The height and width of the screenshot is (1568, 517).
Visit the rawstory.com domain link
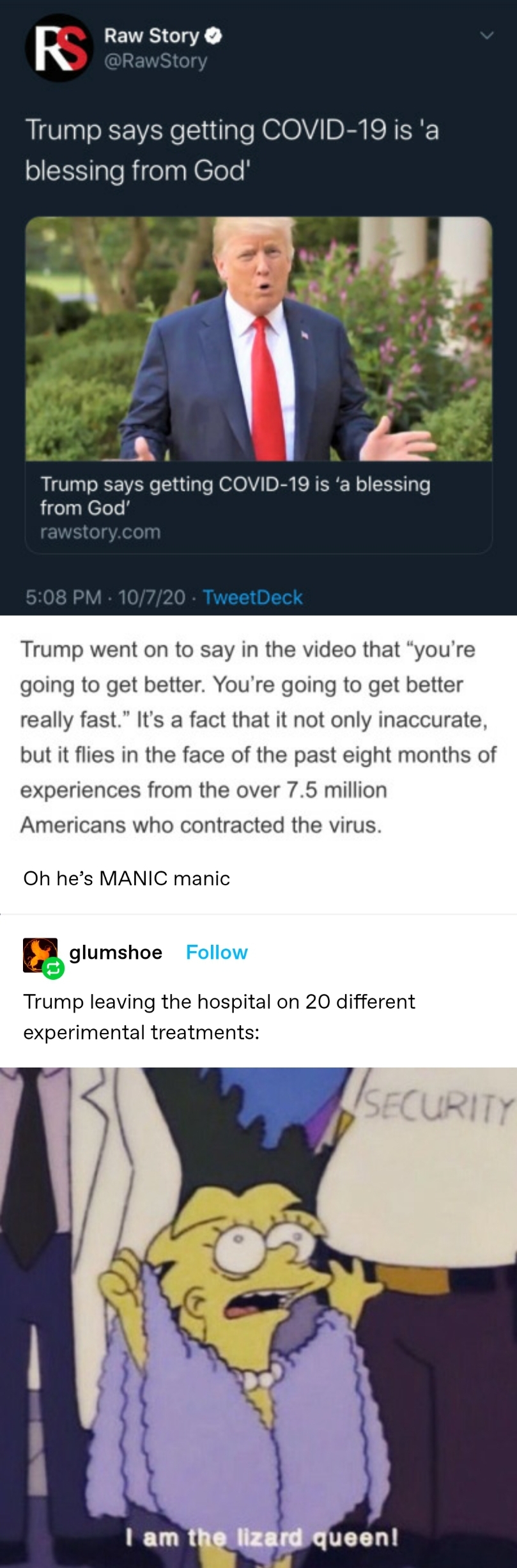pyautogui.click(x=100, y=532)
